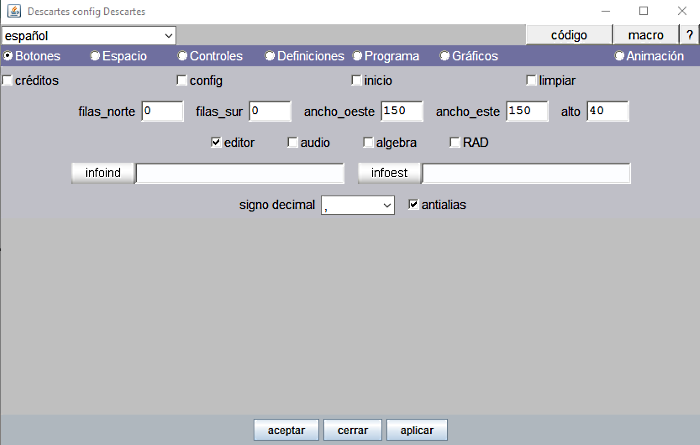
Task: Click the ancho_oeste input field
Action: [402, 111]
